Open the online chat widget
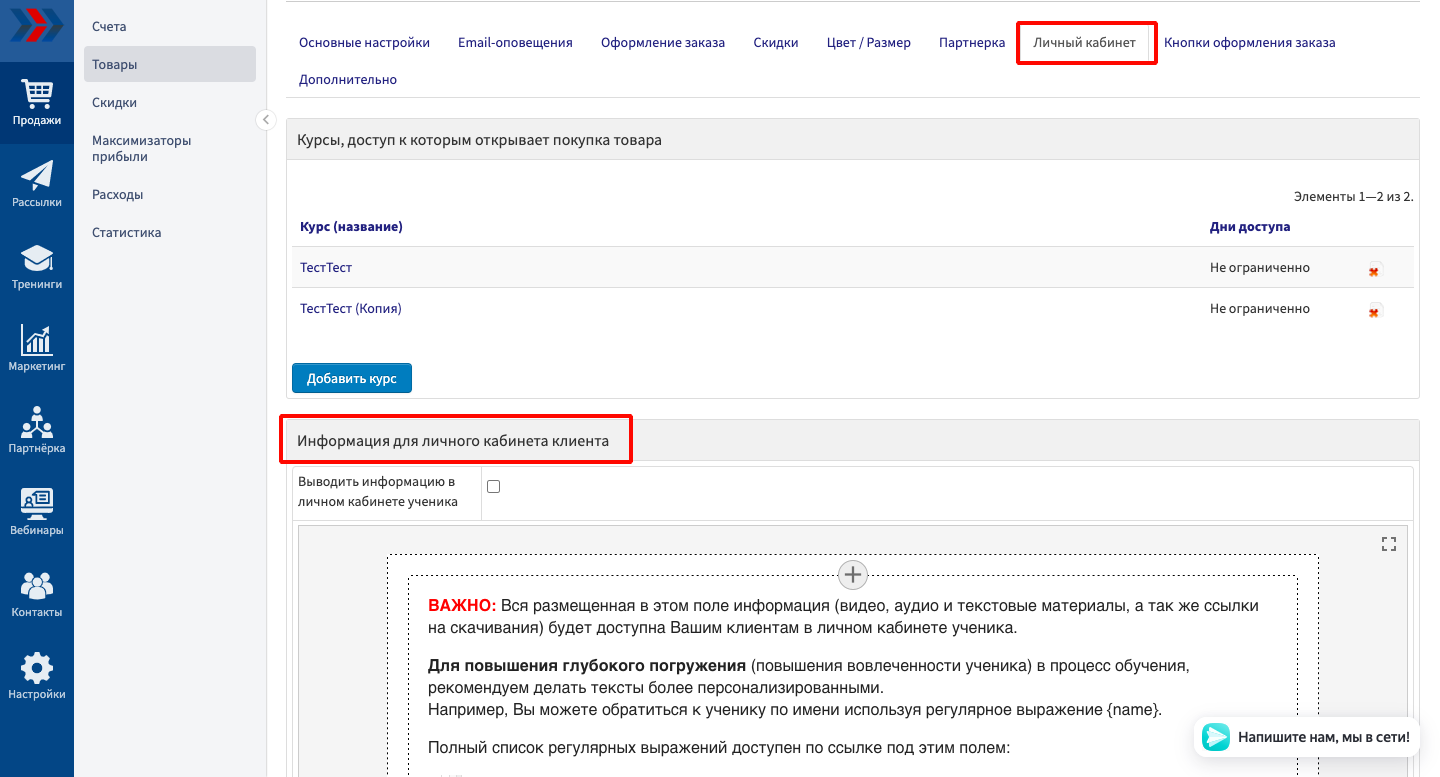 coord(1309,737)
